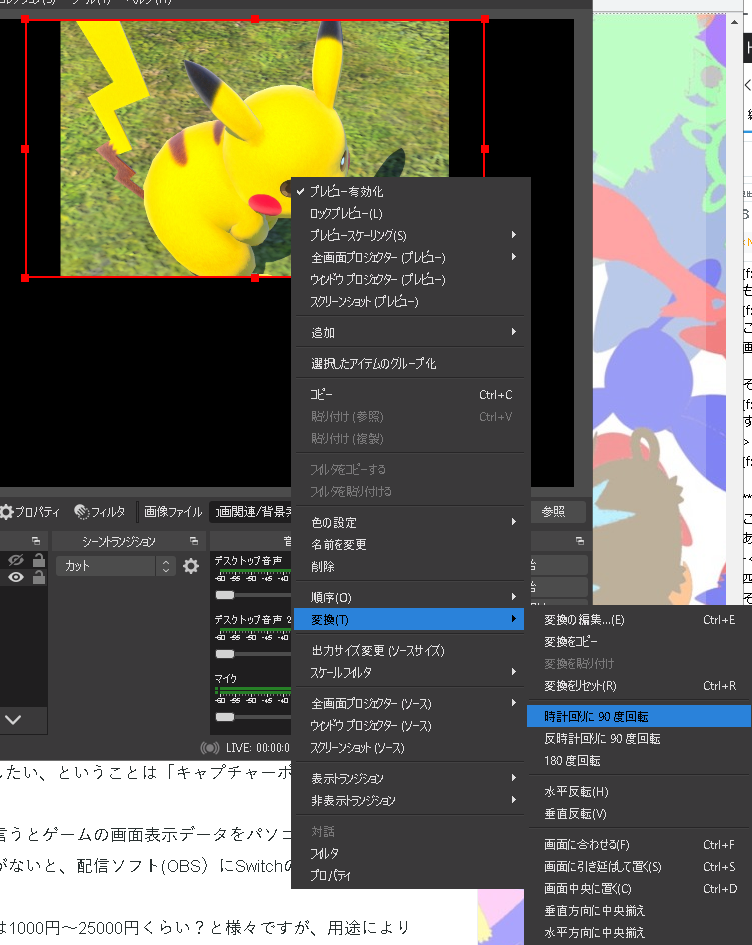Open transition settings gear beside カット
752x945 pixels.
pyautogui.click(x=191, y=566)
